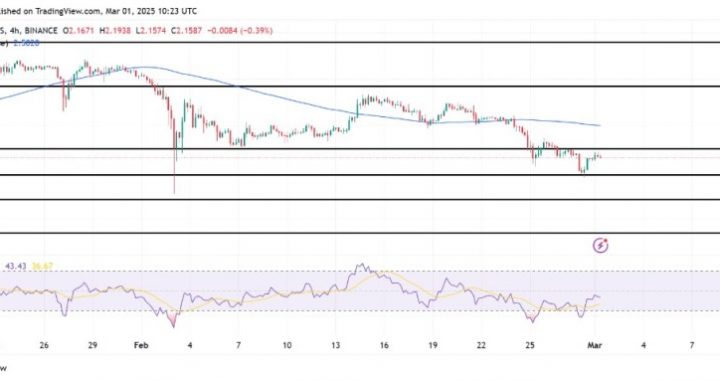Image resolution: width=720 pixels, height=380 pixels.
Task: Click the "4h" timeframe label
Action: 15,31
